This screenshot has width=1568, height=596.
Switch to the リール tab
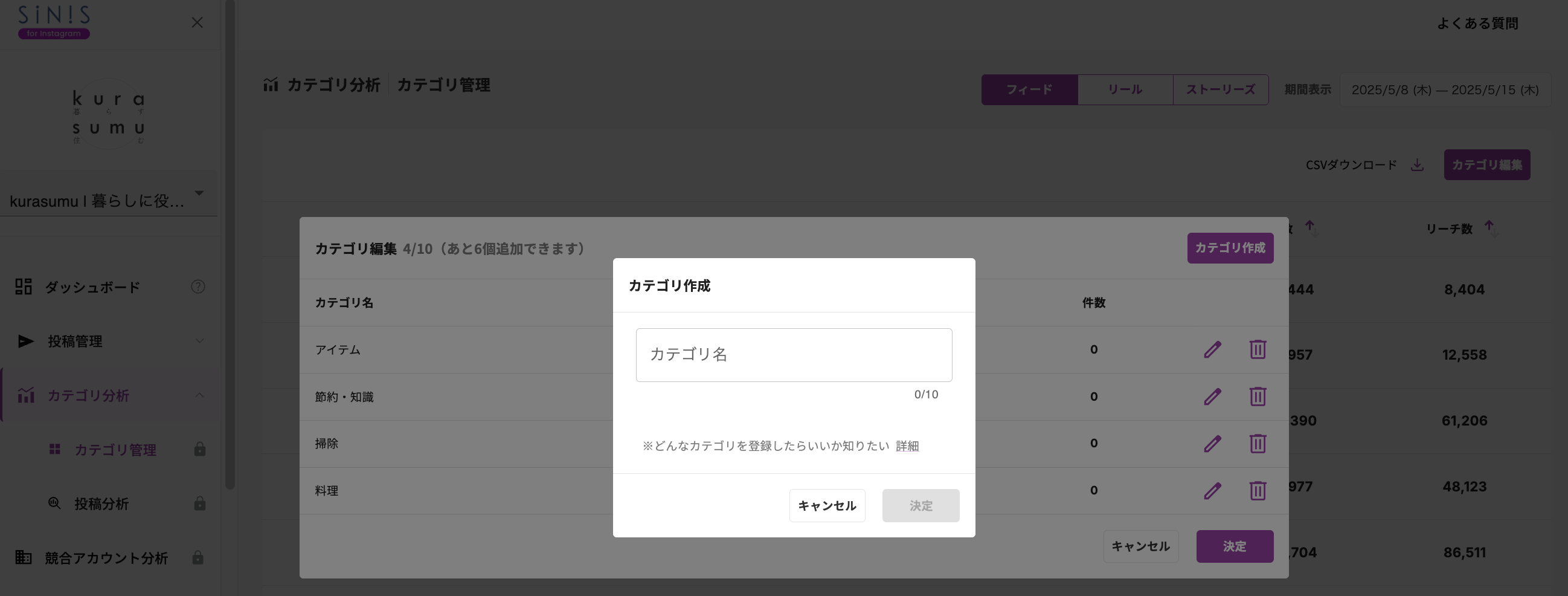click(1125, 89)
